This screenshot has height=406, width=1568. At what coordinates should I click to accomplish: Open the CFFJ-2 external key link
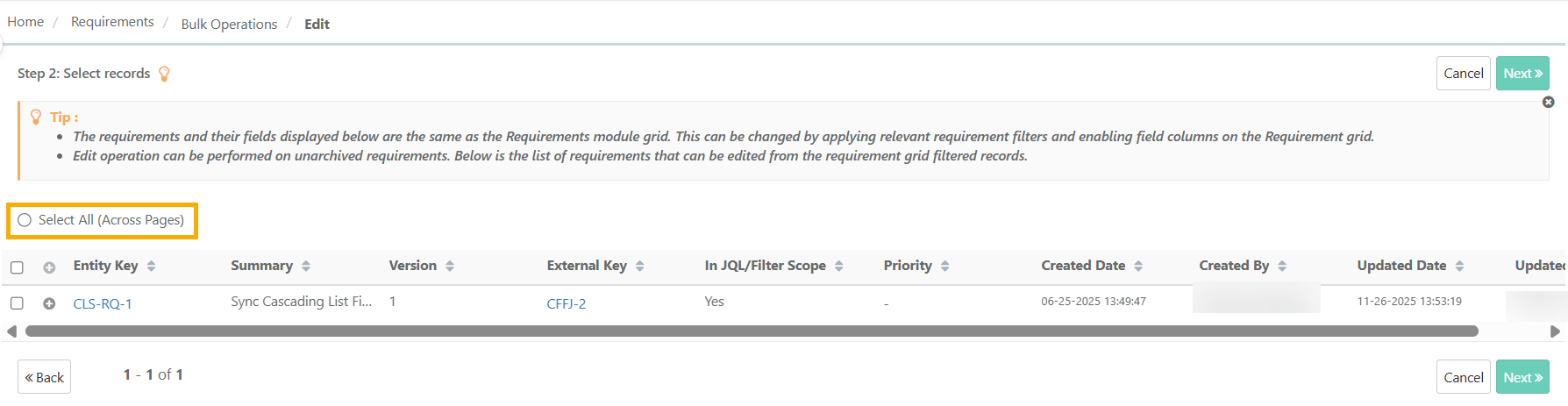coord(567,303)
